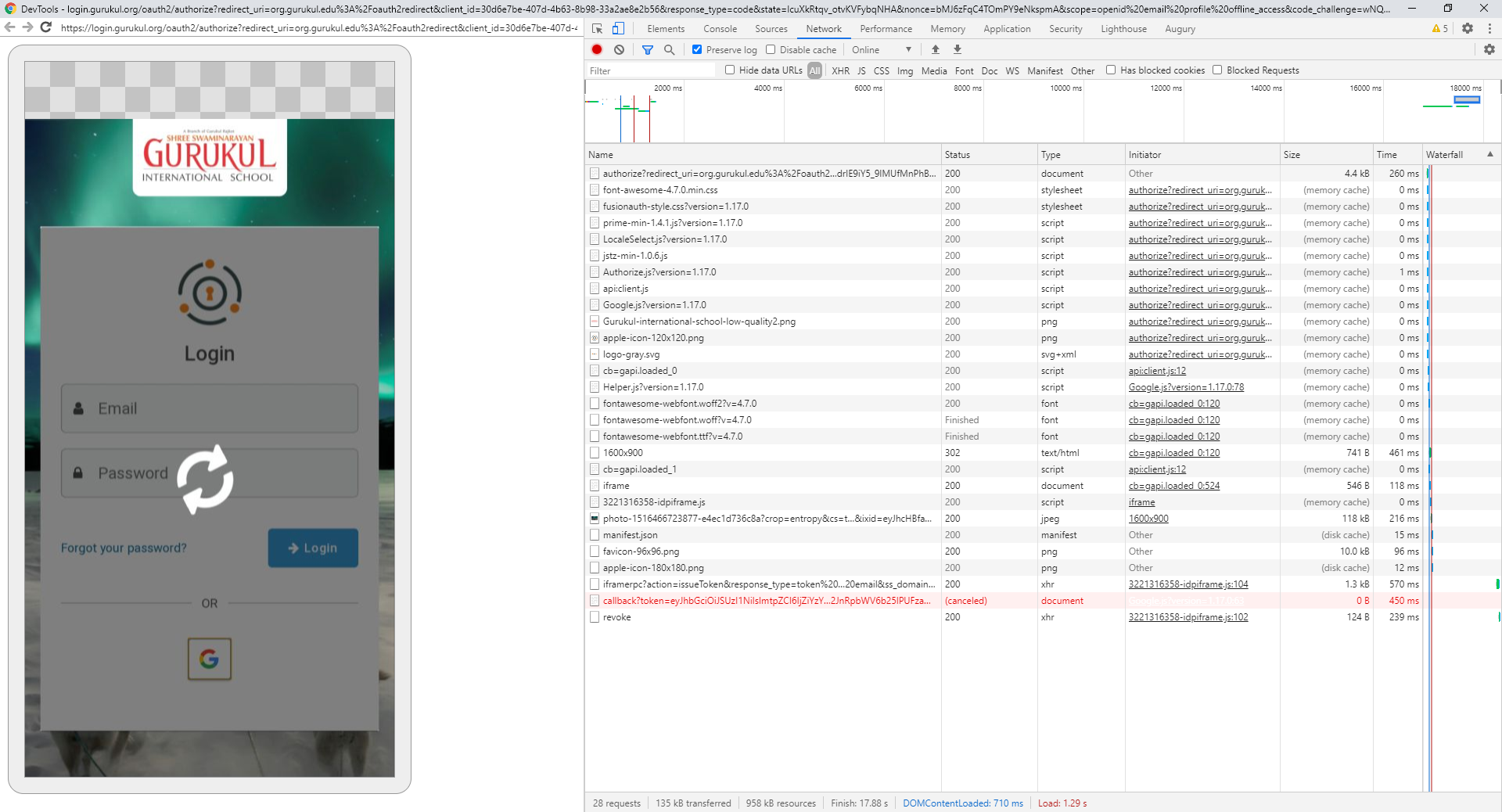This screenshot has height=812, width=1502.
Task: Click the Export HAR download arrow icon
Action: (x=958, y=49)
